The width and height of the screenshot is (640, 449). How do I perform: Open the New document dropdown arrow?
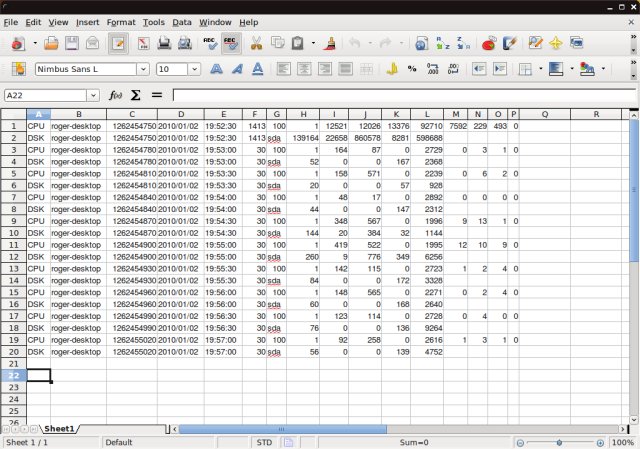coord(35,43)
